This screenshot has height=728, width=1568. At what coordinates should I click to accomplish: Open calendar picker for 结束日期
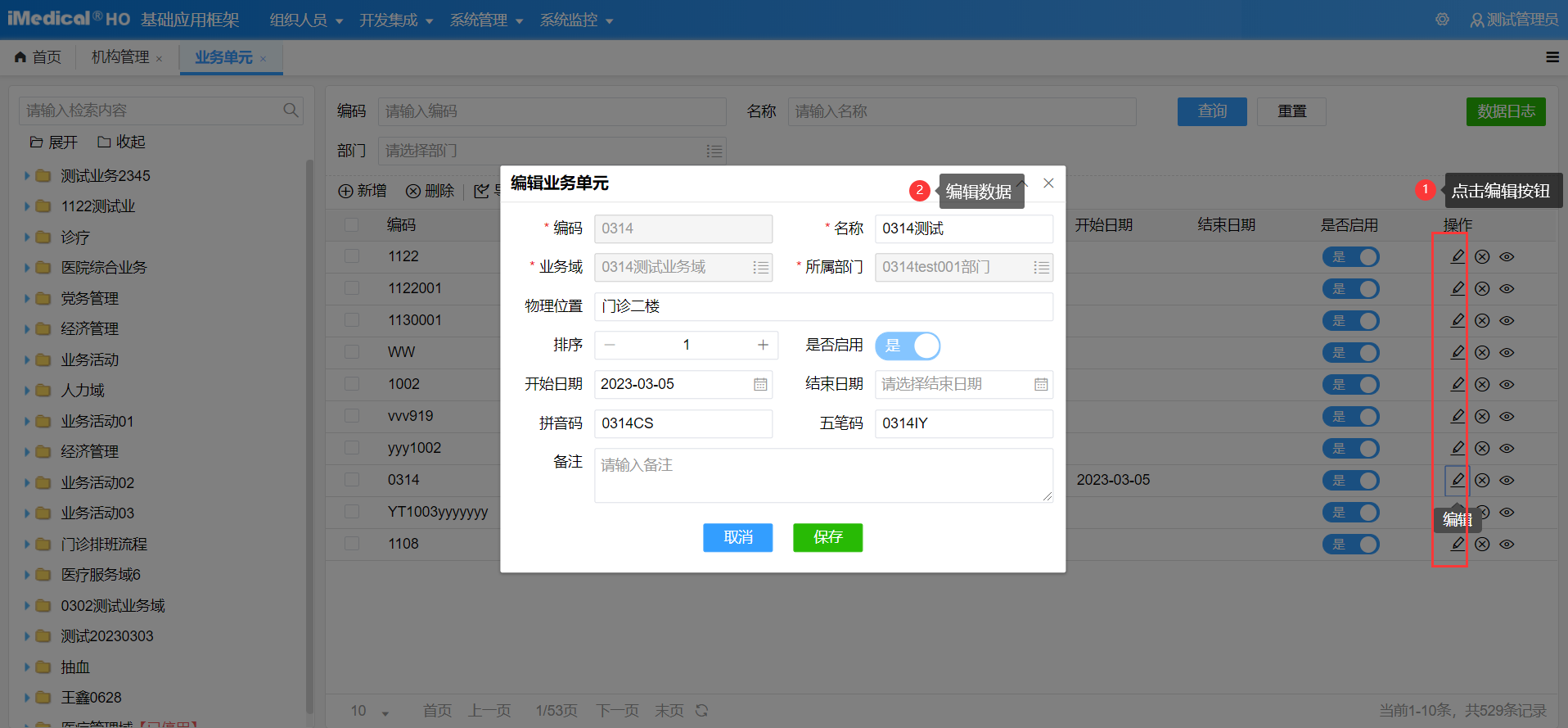tap(1041, 384)
